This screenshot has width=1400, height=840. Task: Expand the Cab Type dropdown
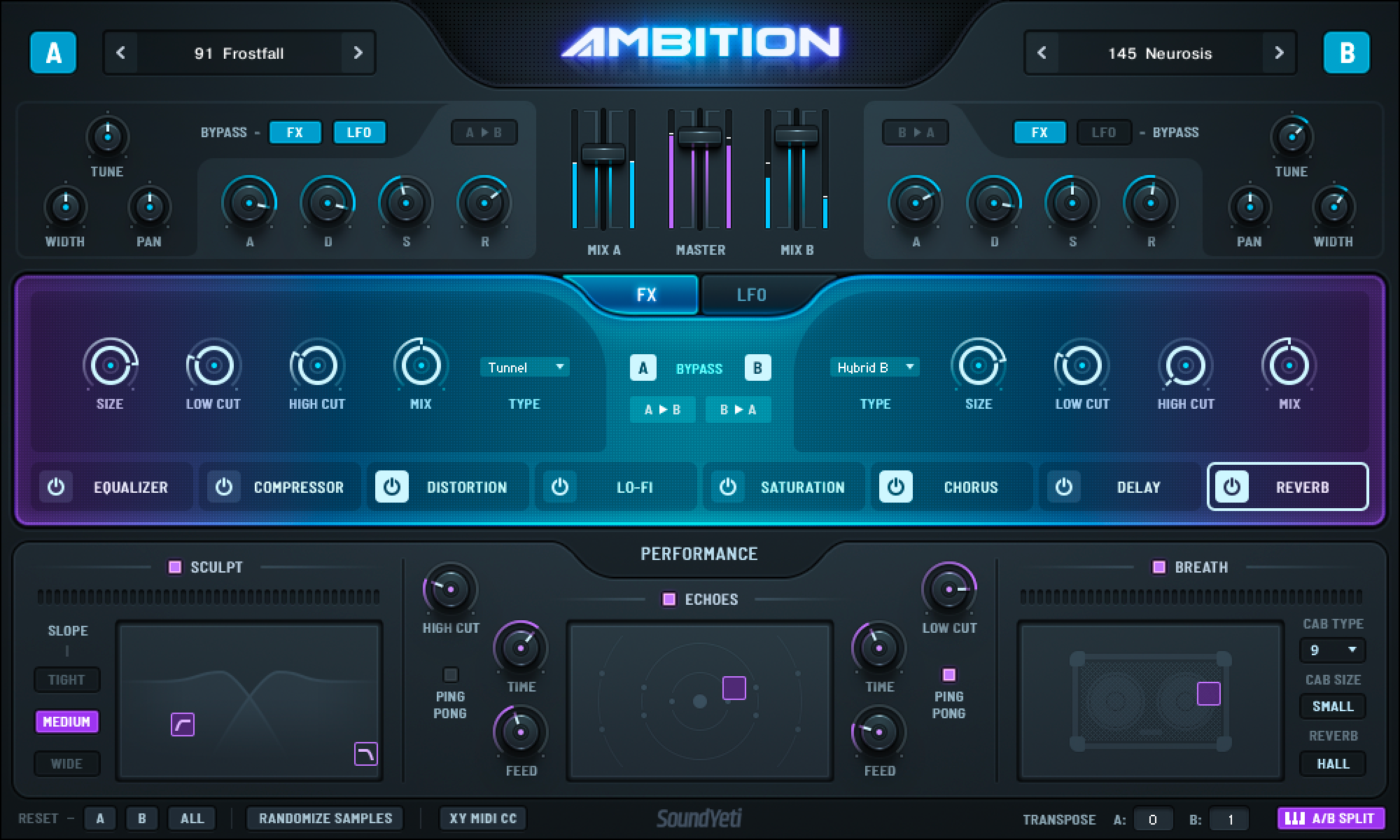[x=1332, y=650]
